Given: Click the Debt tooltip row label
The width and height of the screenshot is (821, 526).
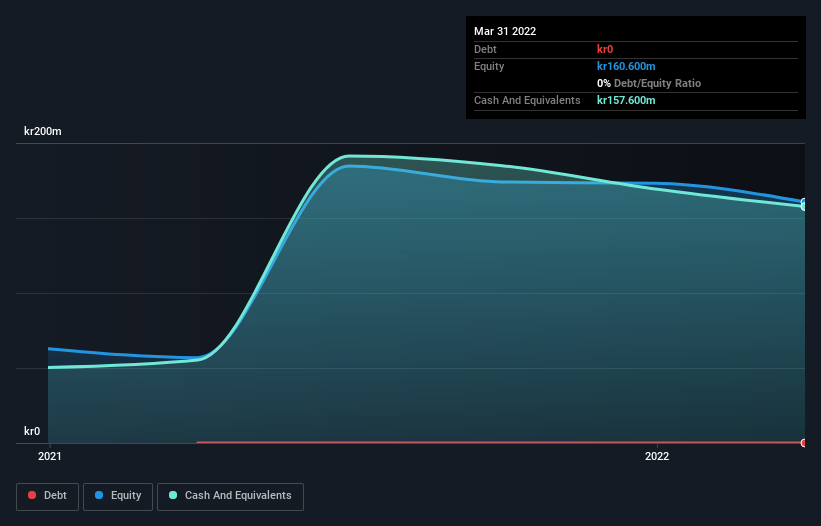Looking at the screenshot, I should click(485, 49).
